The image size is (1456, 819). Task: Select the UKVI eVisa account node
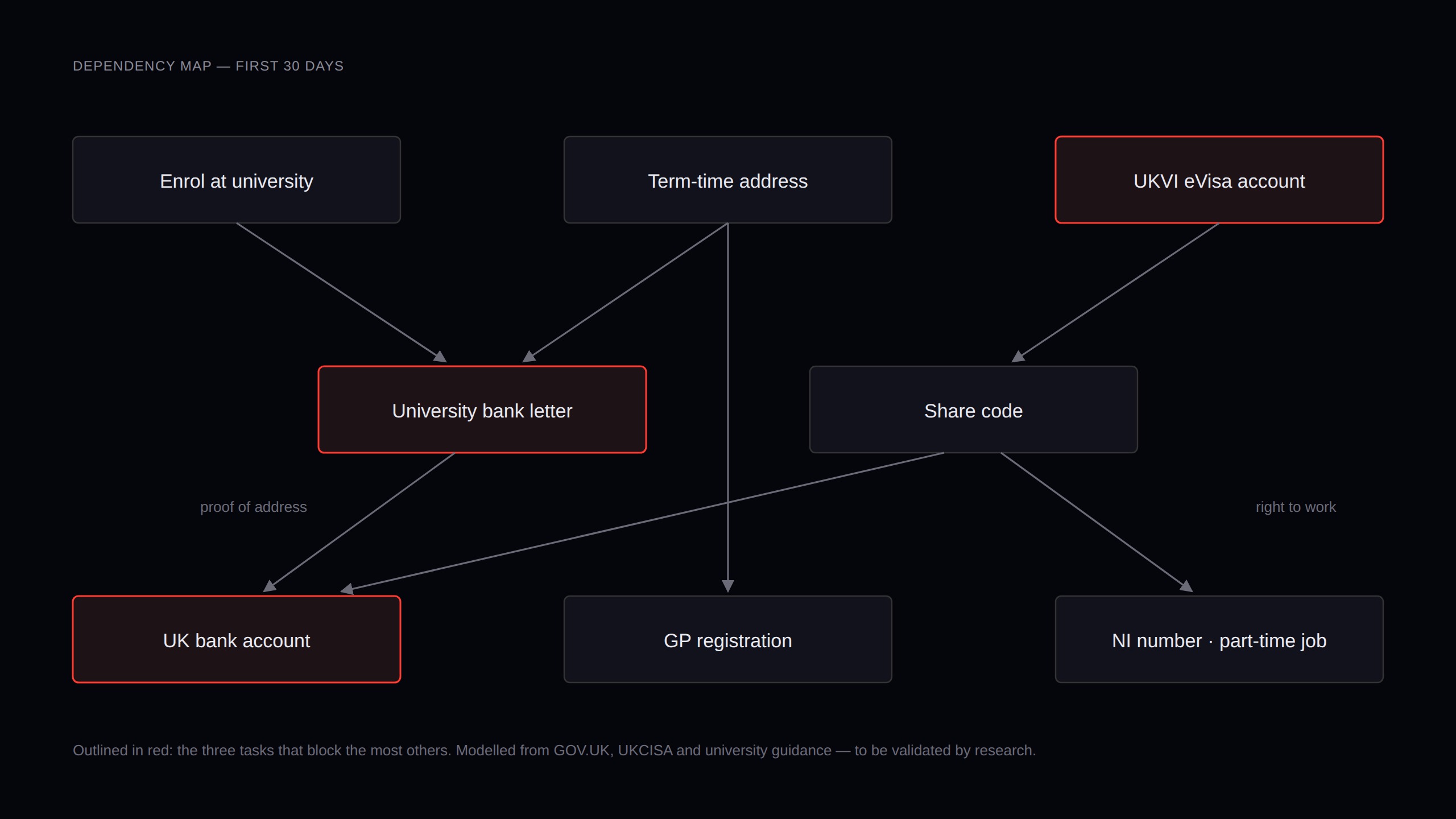1219,180
